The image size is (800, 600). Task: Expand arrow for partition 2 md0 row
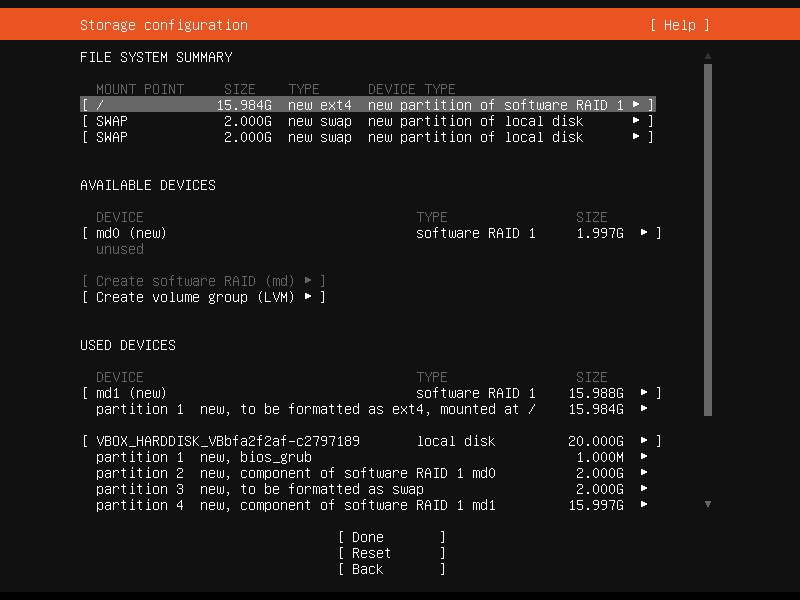(x=644, y=473)
